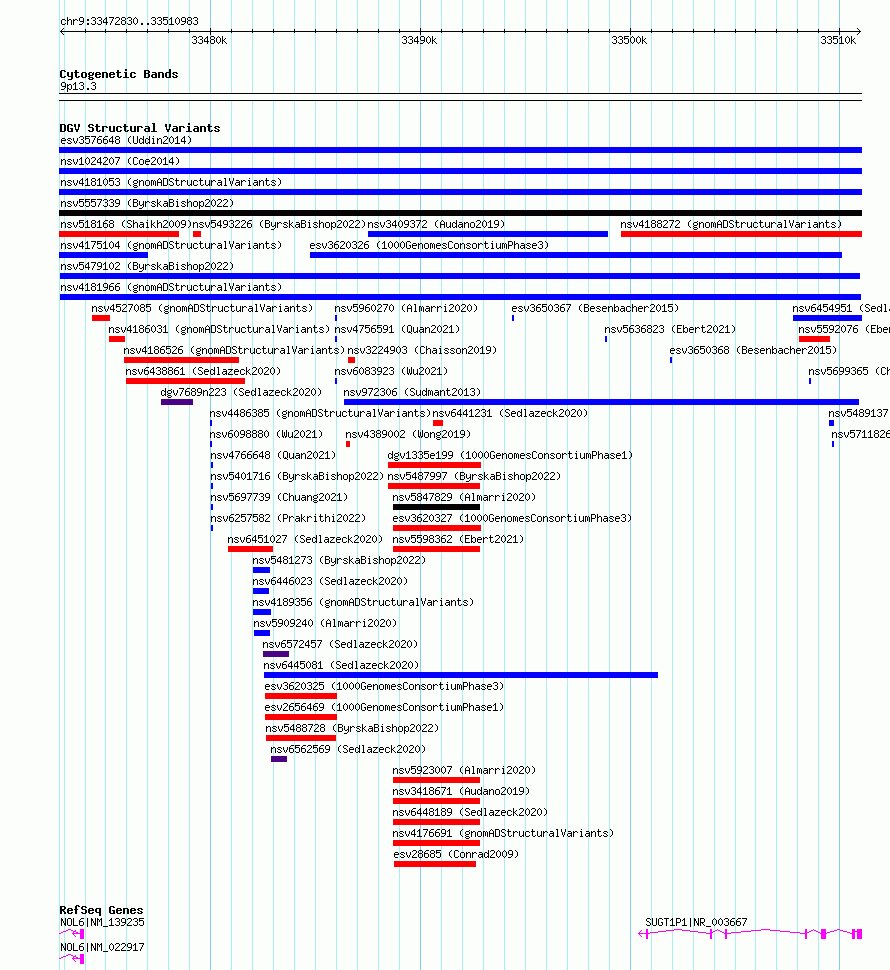The image size is (890, 970).
Task: Click esv3650368 (Besenbacher2015) label
Action: point(753,351)
